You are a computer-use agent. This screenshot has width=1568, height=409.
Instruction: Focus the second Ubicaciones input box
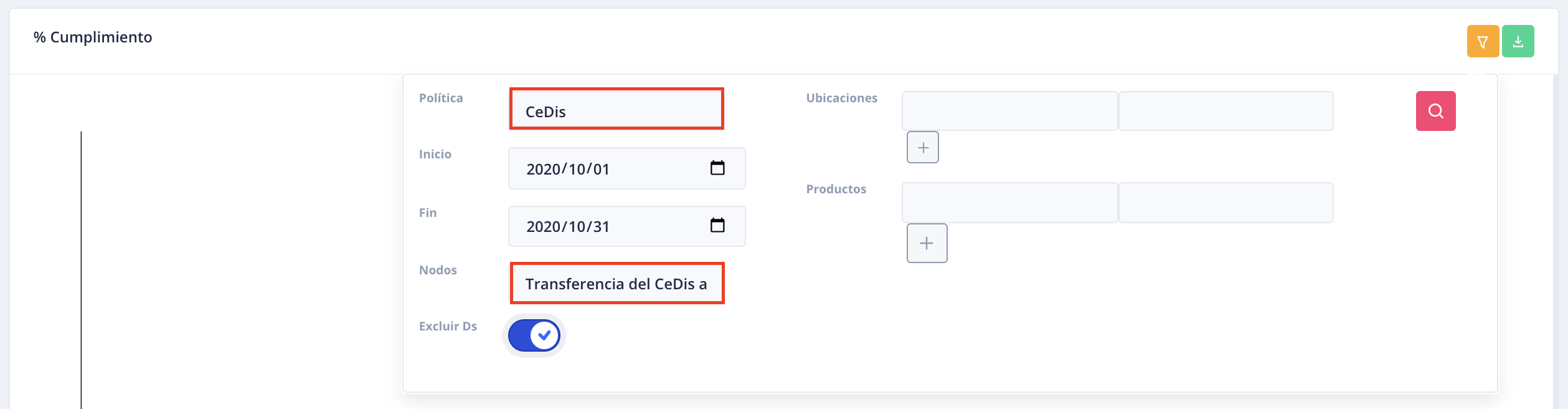pyautogui.click(x=1226, y=111)
